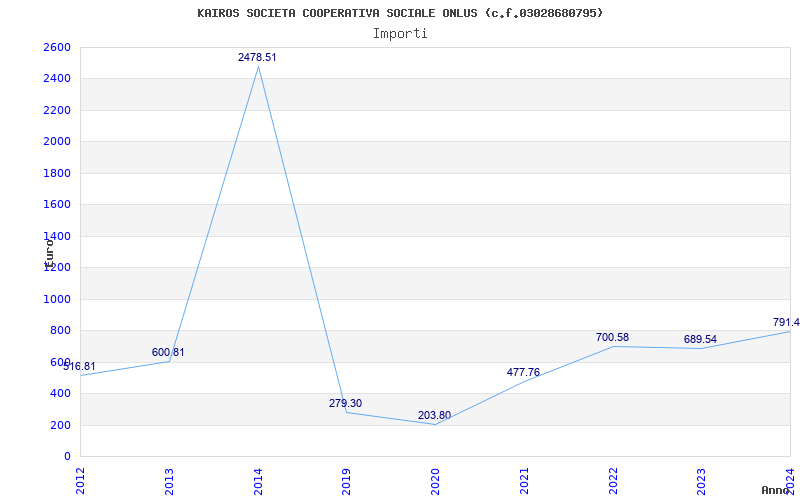Viewport: 800px width, 500px height.
Task: Click the 0 y-axis tick label
Action: [x=67, y=456]
